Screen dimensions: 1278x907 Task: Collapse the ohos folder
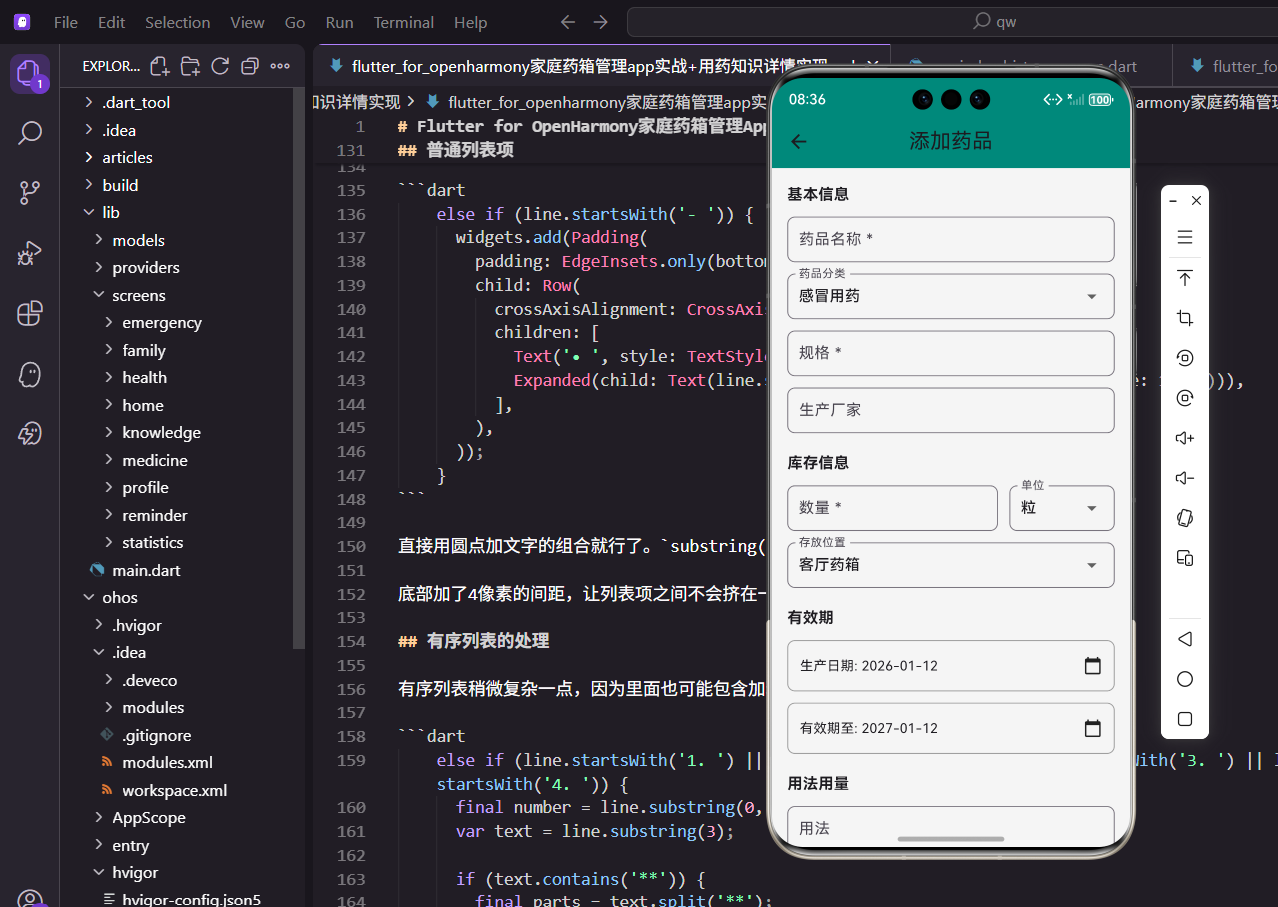(119, 597)
